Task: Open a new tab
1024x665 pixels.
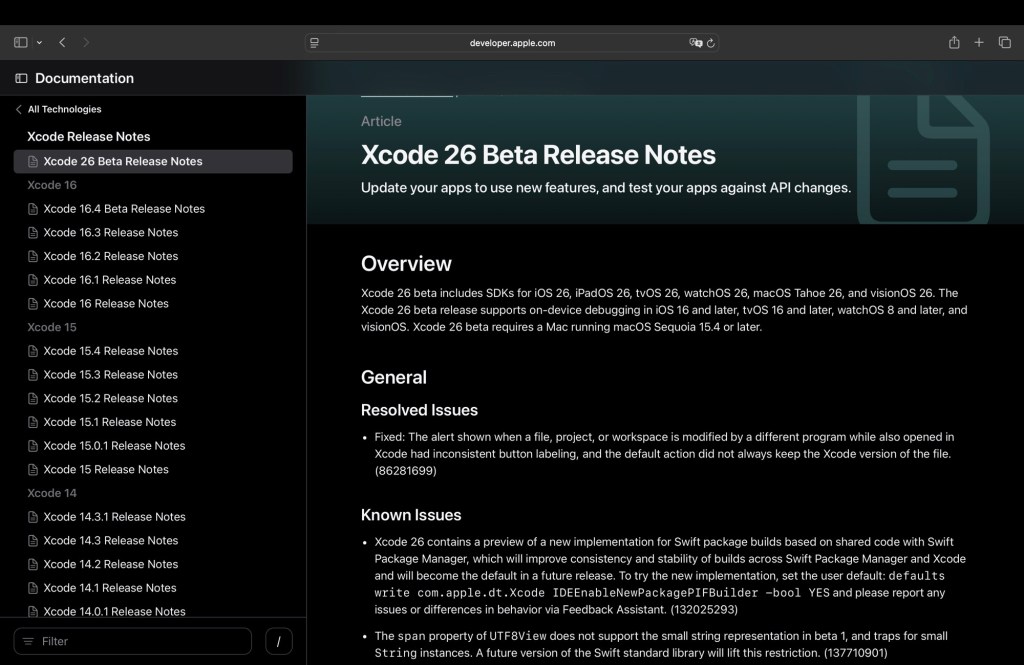Action: point(979,43)
